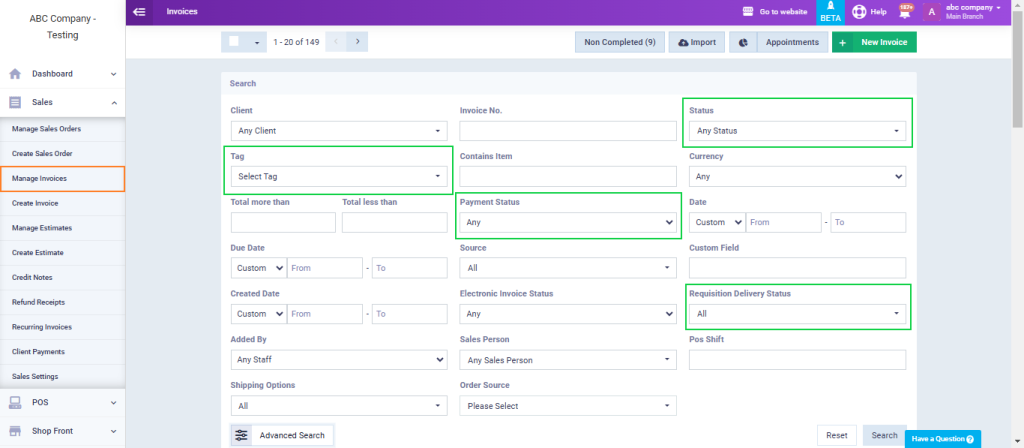Screen dimensions: 1024x448
Task: Open the Created Date Custom dropdown
Action: pos(259,313)
